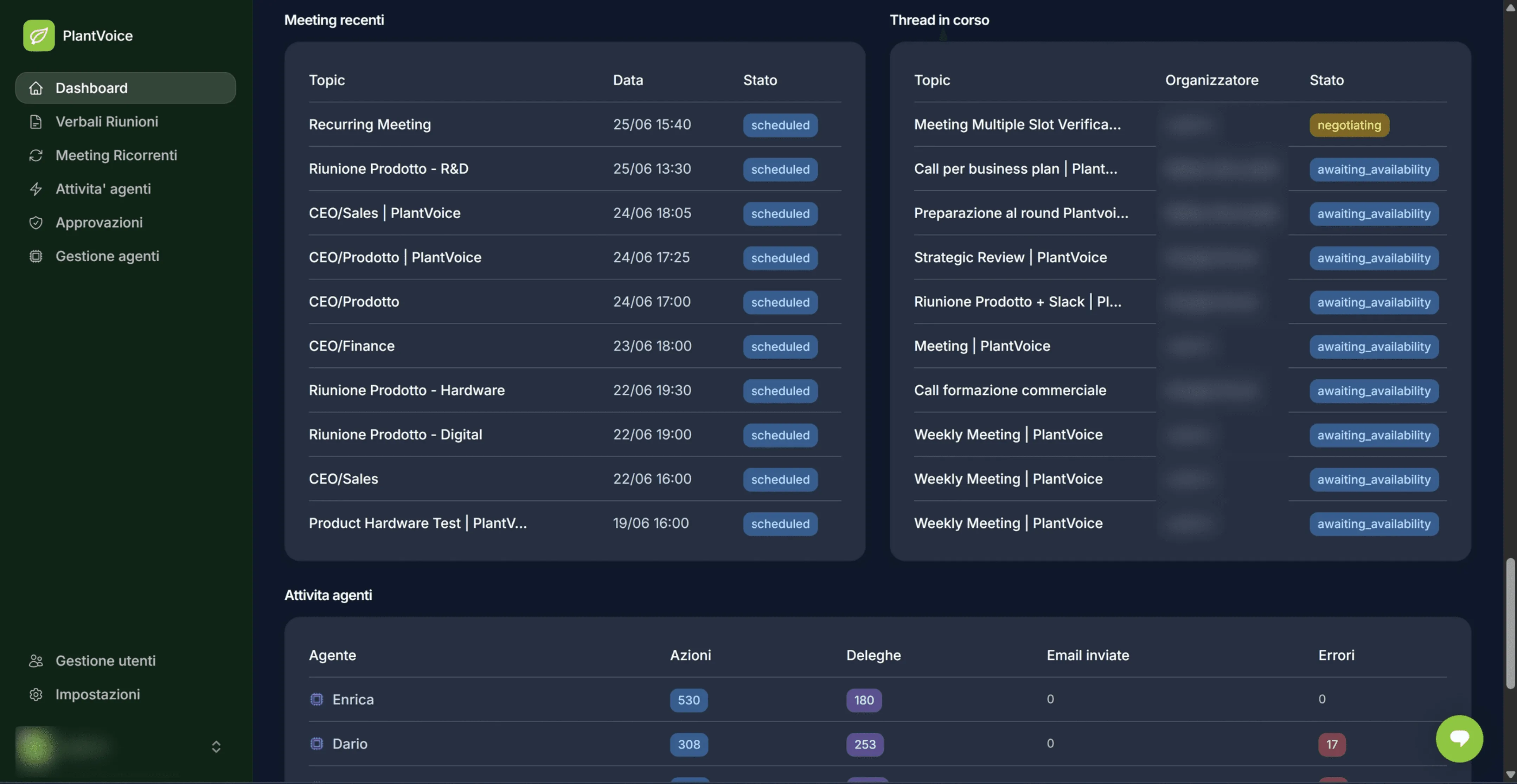Click Dario's 17 errori badge
This screenshot has height=784, width=1517.
(1331, 744)
